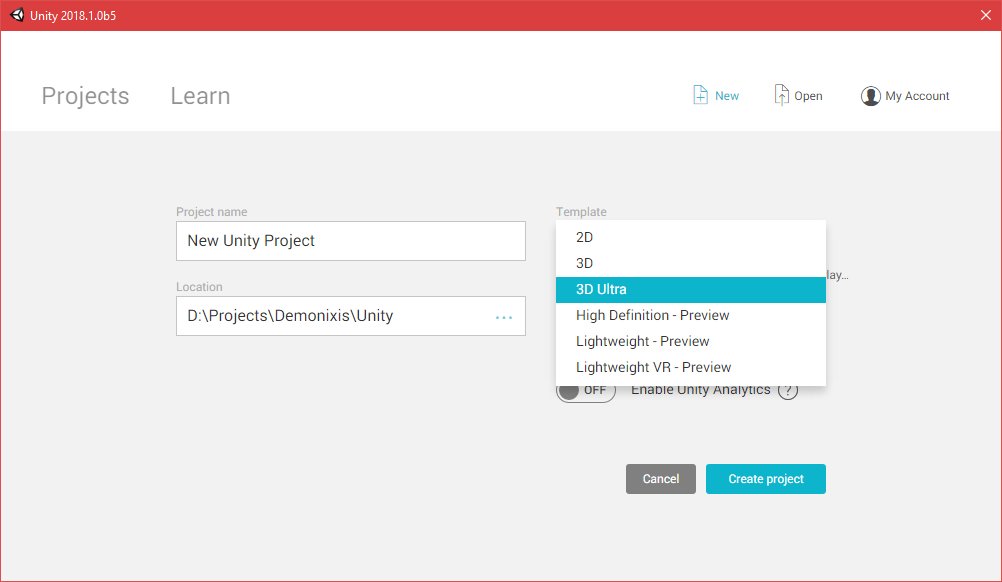Click the Enable Unity Analytics label
Screen dimensions: 1002x582
(700, 390)
